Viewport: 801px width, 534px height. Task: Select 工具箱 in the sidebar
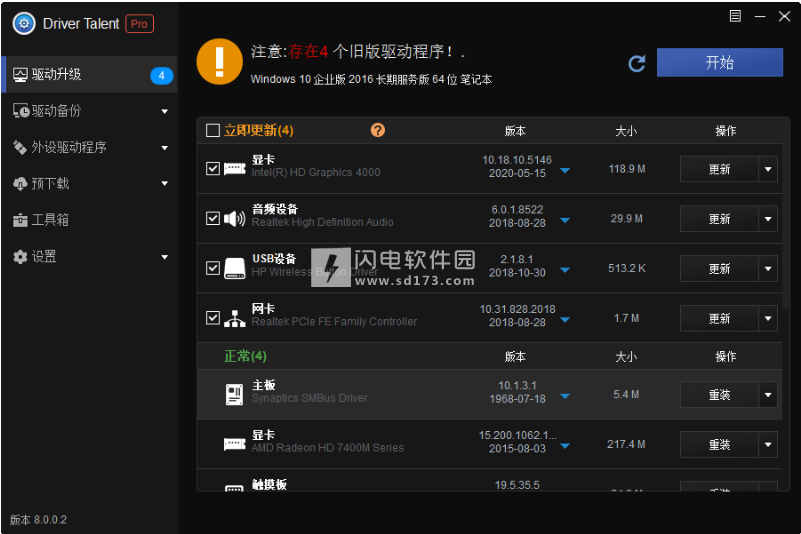pyautogui.click(x=90, y=220)
